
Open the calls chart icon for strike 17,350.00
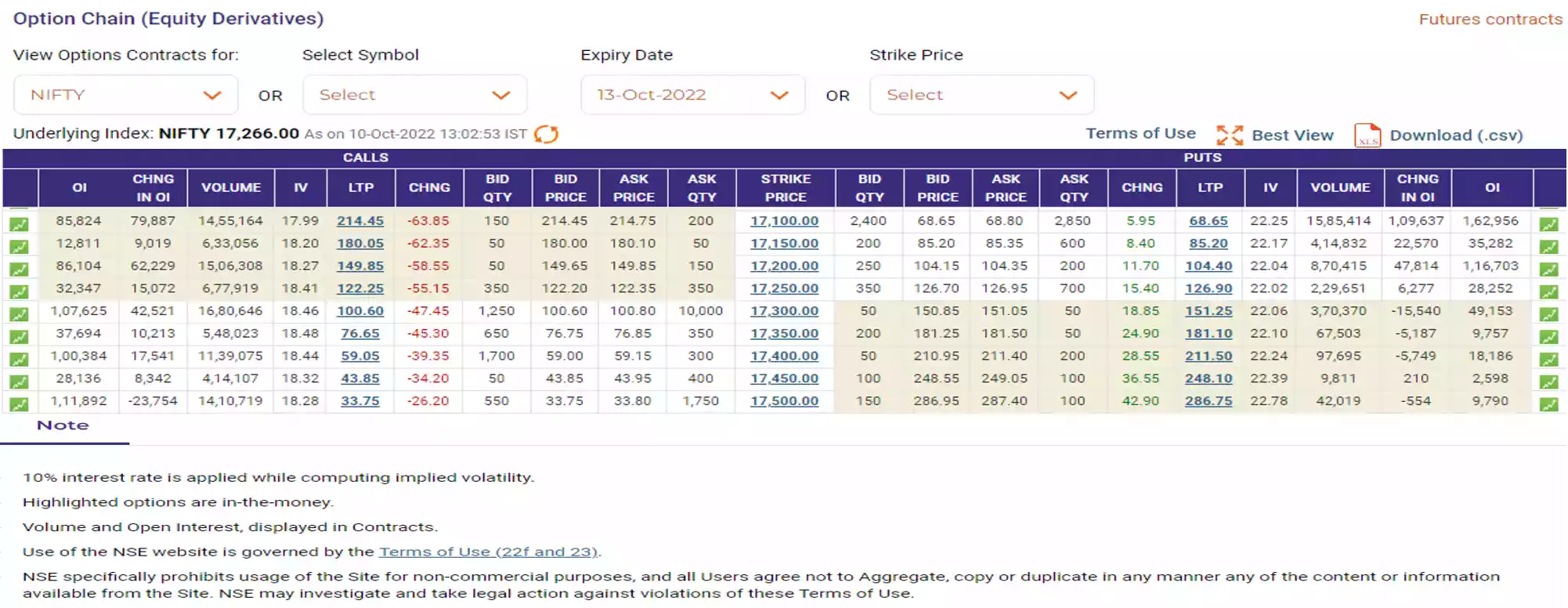(19, 337)
